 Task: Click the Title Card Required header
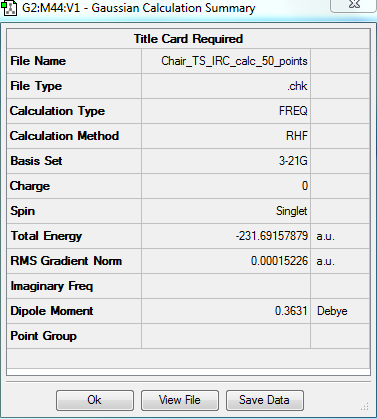[x=188, y=39]
